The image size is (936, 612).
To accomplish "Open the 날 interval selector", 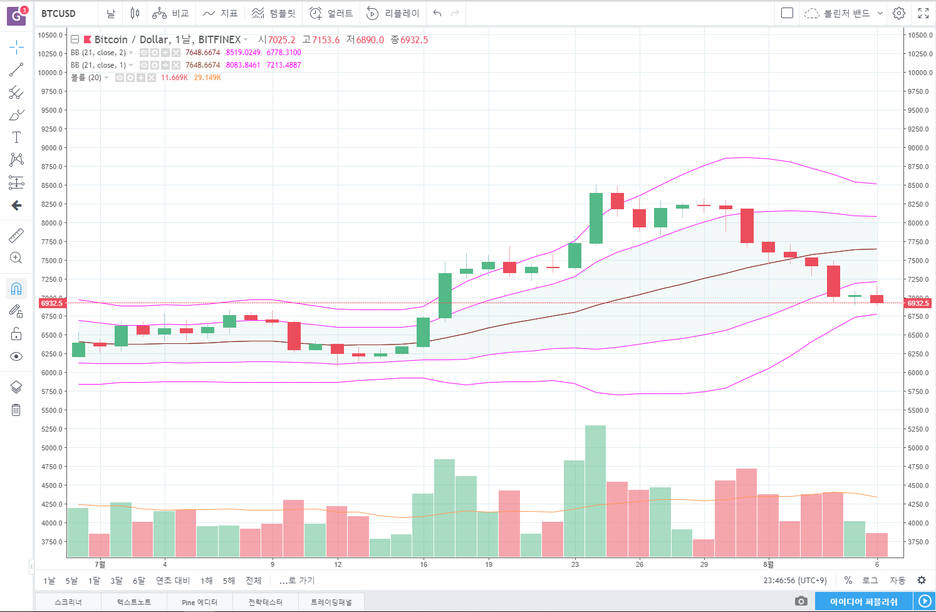I will coord(110,13).
